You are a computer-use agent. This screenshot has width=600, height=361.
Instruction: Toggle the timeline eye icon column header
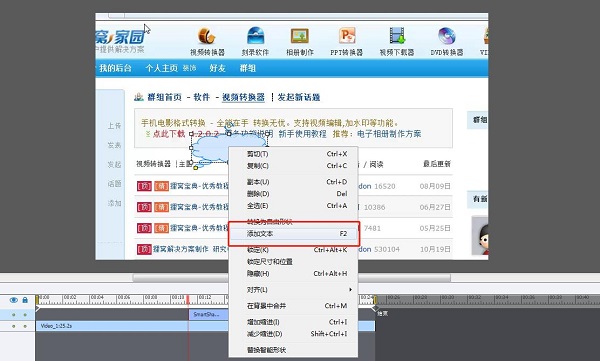(x=14, y=300)
